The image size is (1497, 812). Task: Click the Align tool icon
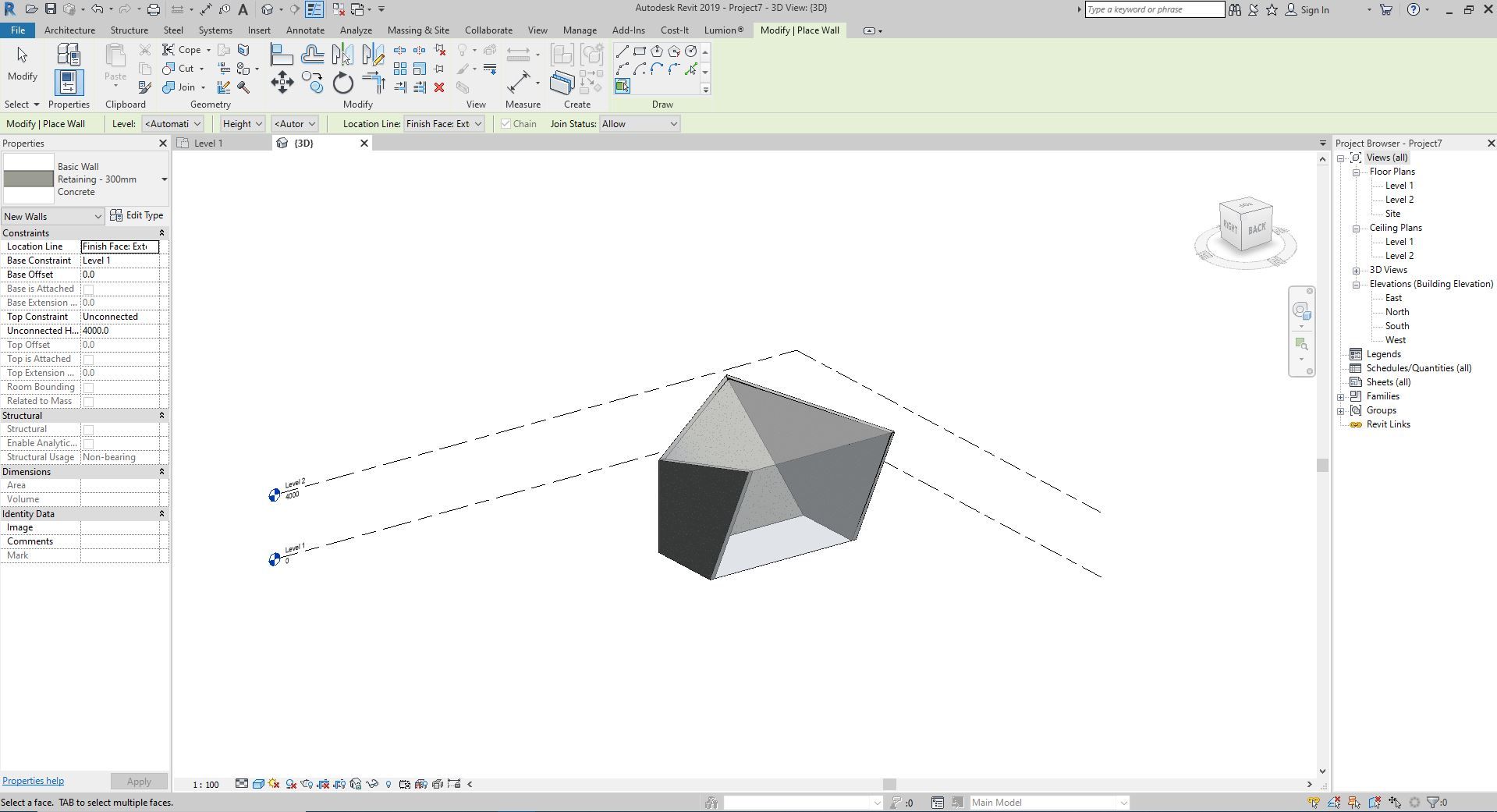click(x=281, y=55)
